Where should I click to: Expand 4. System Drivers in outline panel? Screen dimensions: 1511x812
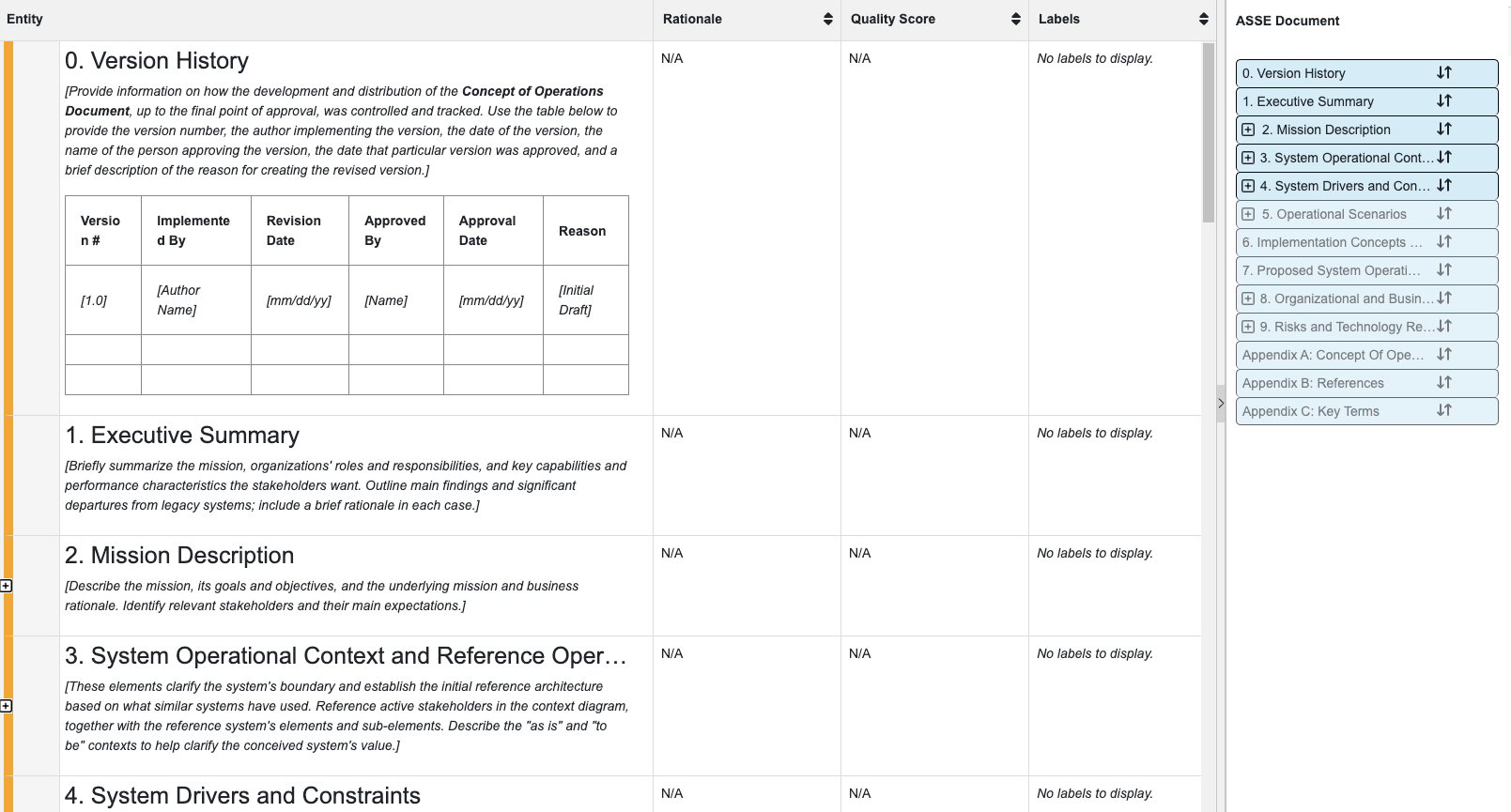click(1248, 186)
